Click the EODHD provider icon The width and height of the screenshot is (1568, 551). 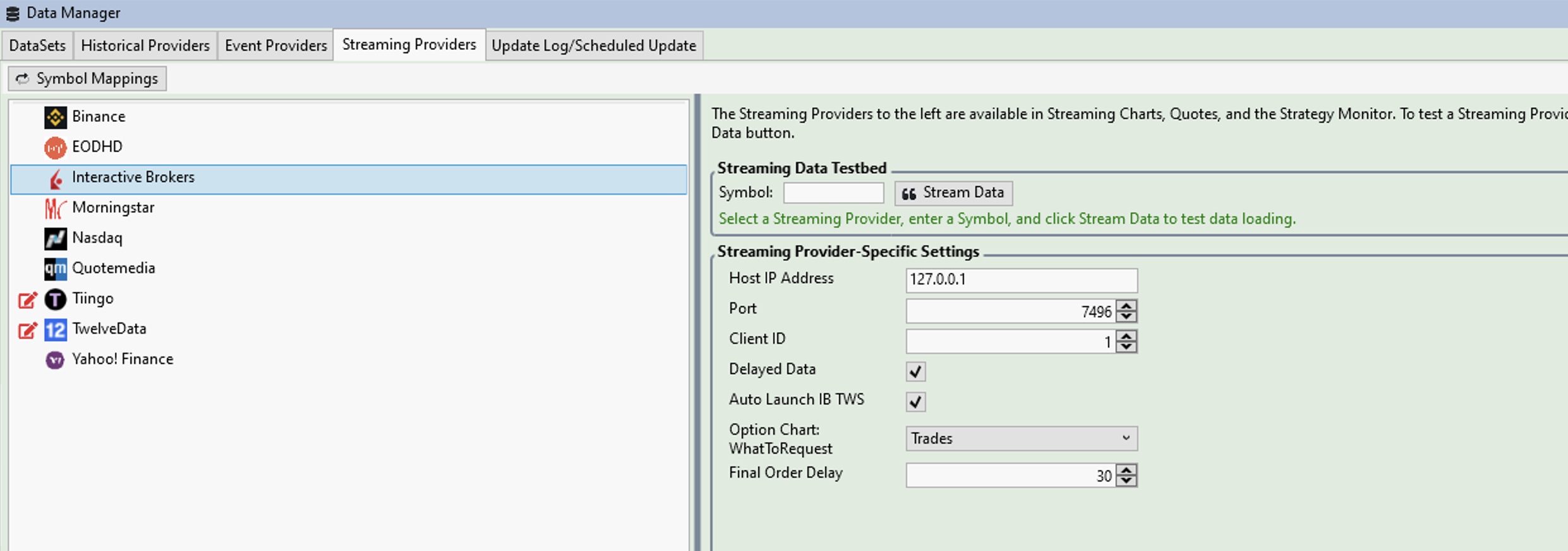[55, 147]
